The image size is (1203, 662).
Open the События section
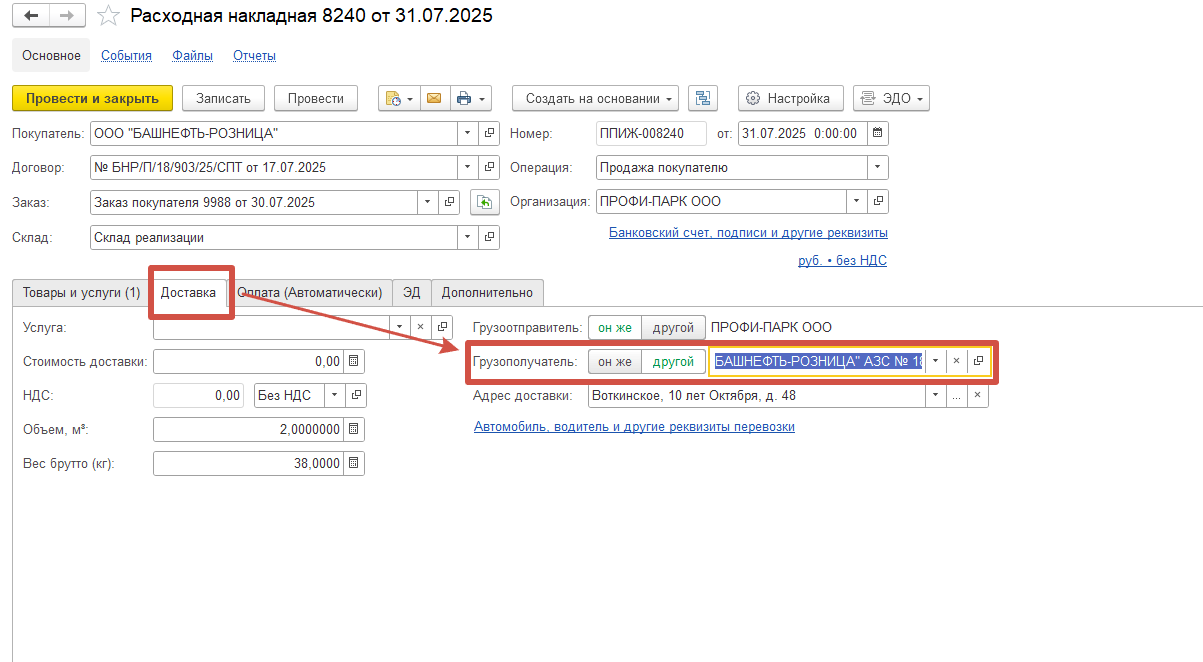(x=126, y=56)
